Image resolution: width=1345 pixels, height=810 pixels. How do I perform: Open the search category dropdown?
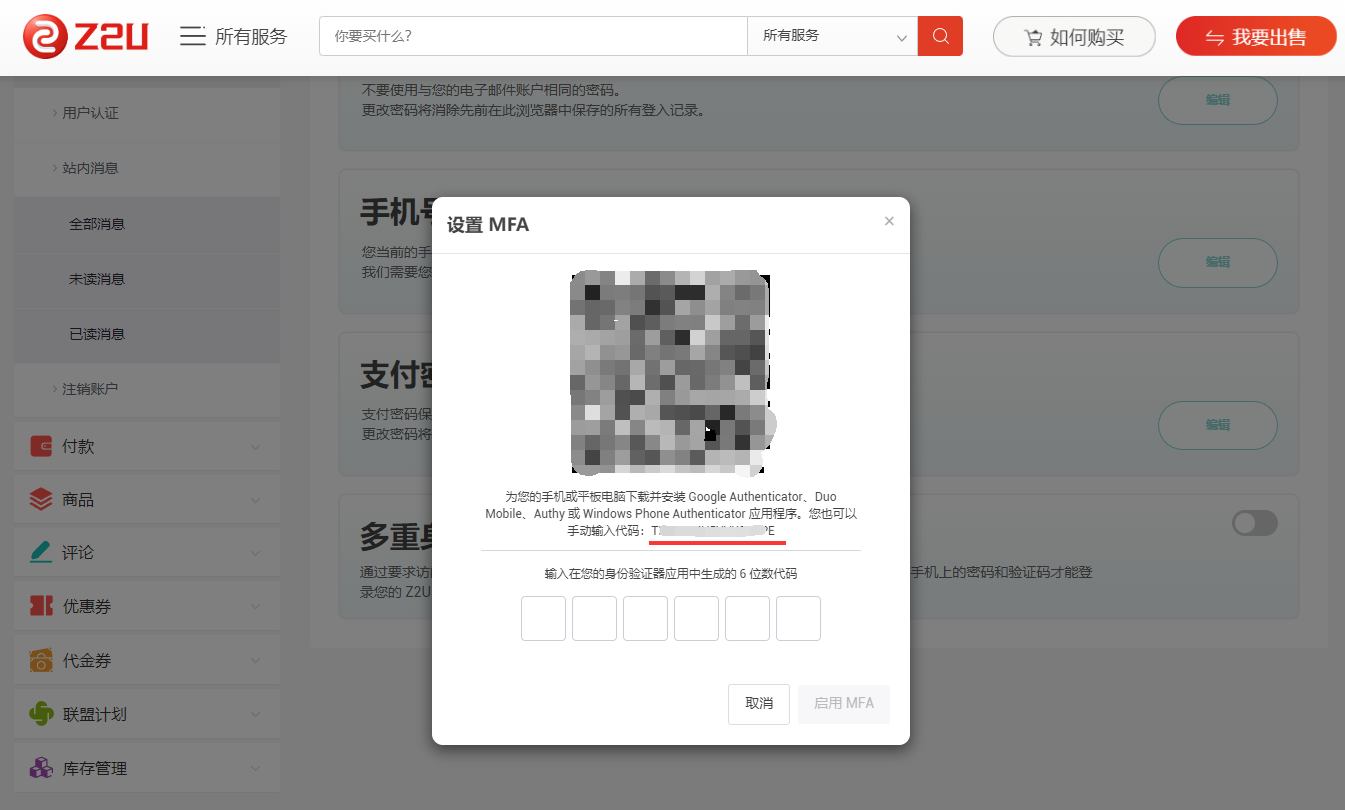click(x=832, y=36)
